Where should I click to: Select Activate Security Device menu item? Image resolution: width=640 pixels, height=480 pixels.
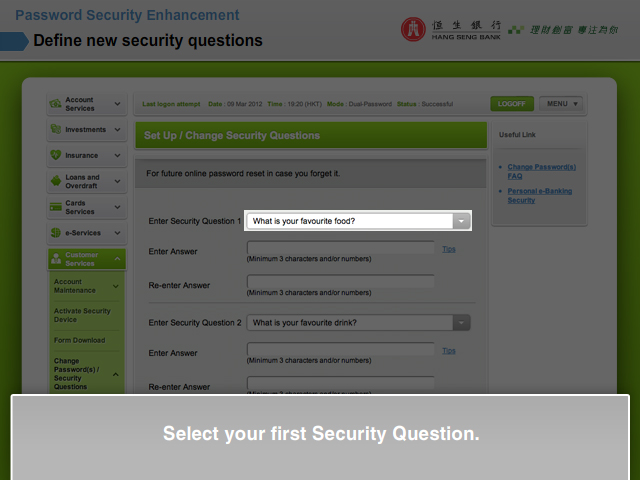pos(83,314)
